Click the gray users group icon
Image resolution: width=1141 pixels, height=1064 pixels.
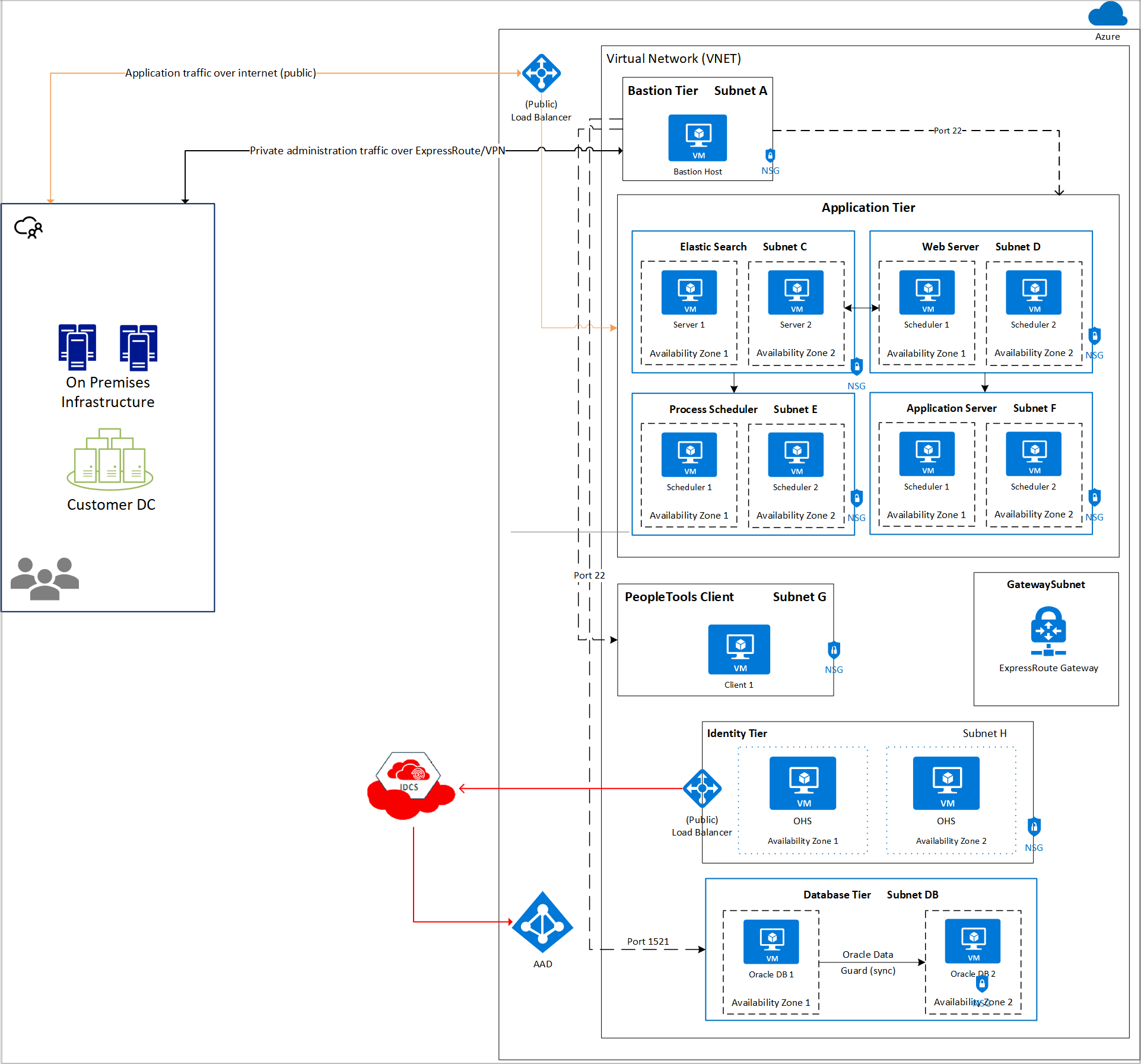(45, 579)
